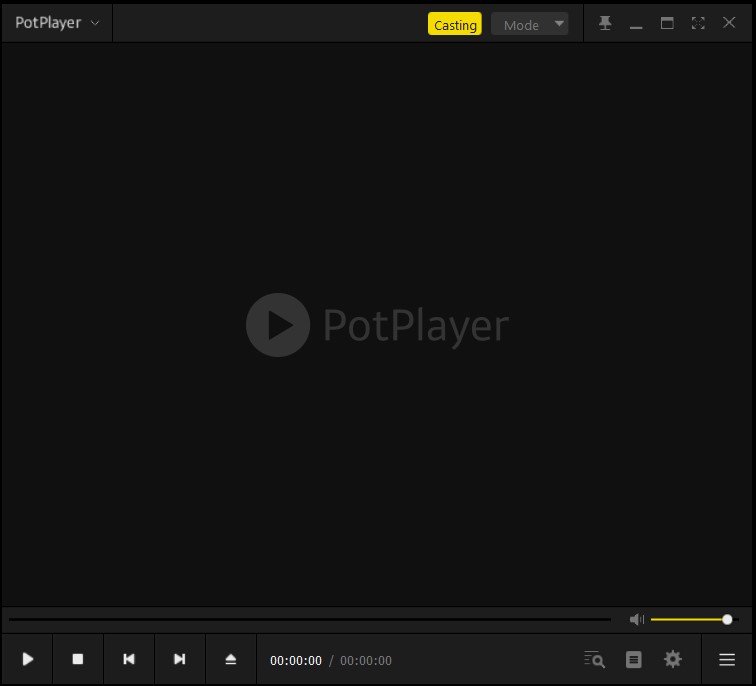This screenshot has width=756, height=686.
Task: Open file with the eject icon
Action: tap(231, 659)
